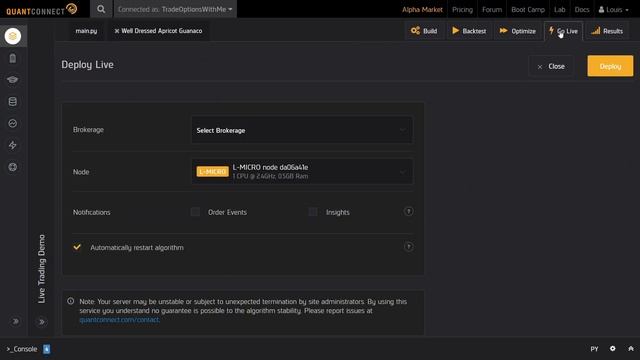The width and height of the screenshot is (640, 360).
Task: Click the PY language indicator
Action: (594, 349)
